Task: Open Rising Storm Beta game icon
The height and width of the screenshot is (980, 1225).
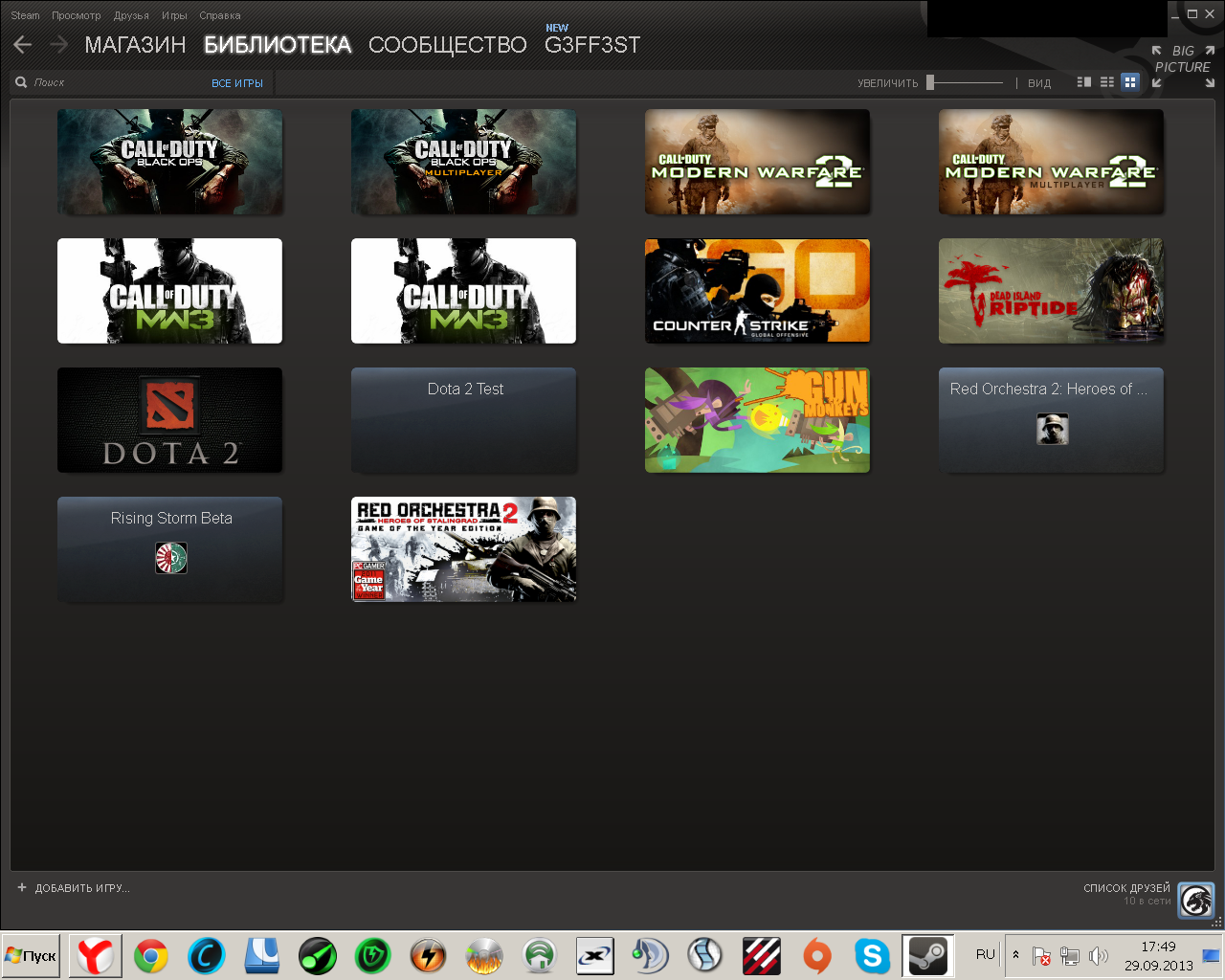Action: [171, 558]
